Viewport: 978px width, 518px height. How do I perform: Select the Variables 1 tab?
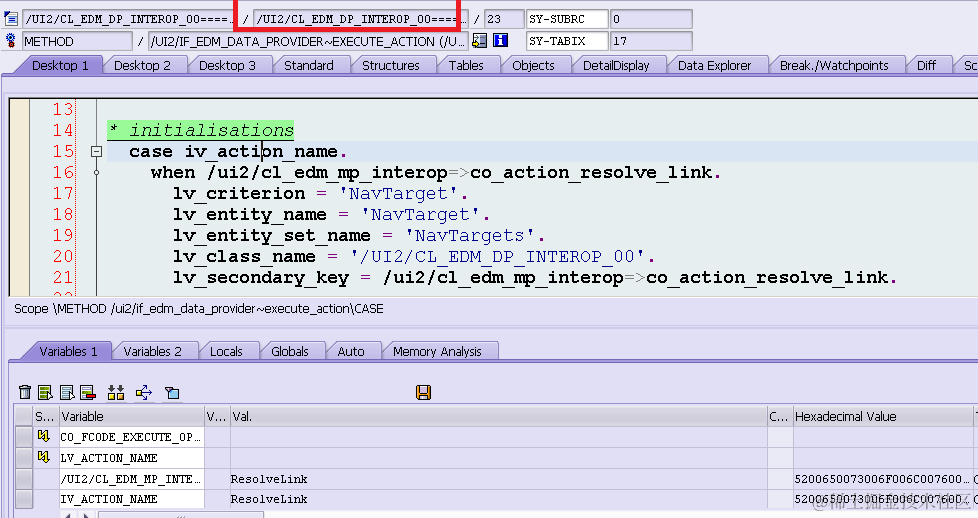[x=68, y=351]
